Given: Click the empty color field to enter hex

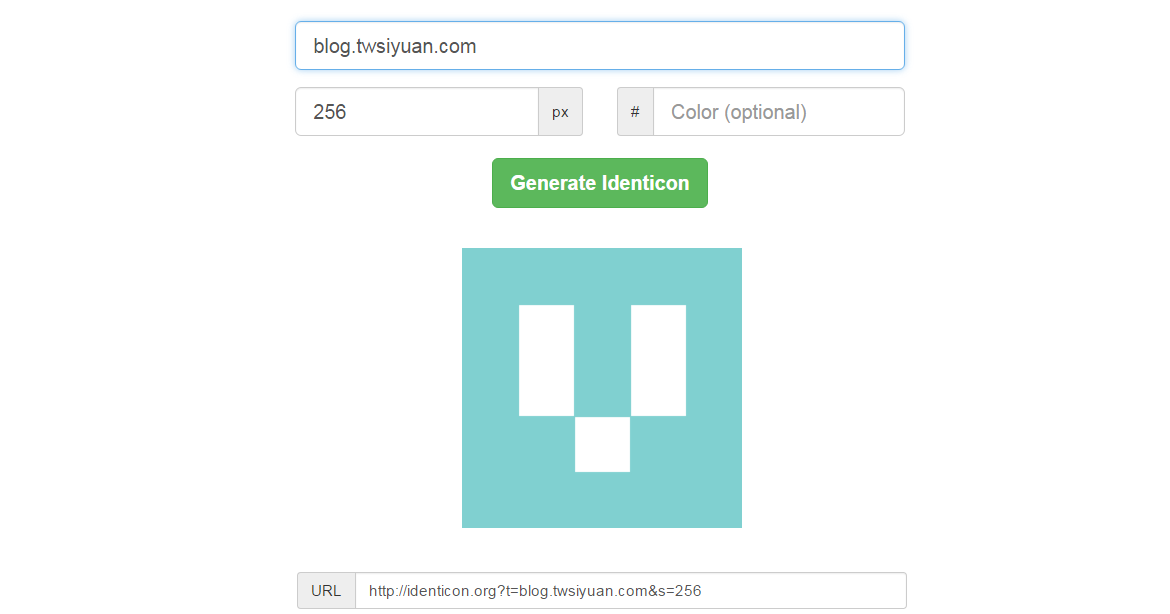Looking at the screenshot, I should click(778, 111).
